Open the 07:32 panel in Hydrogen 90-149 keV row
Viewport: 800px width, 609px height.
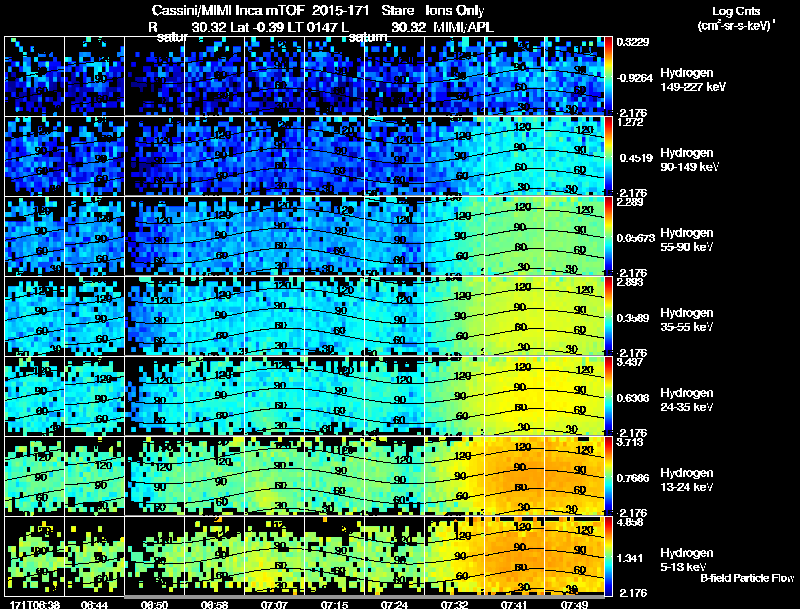click(x=455, y=156)
